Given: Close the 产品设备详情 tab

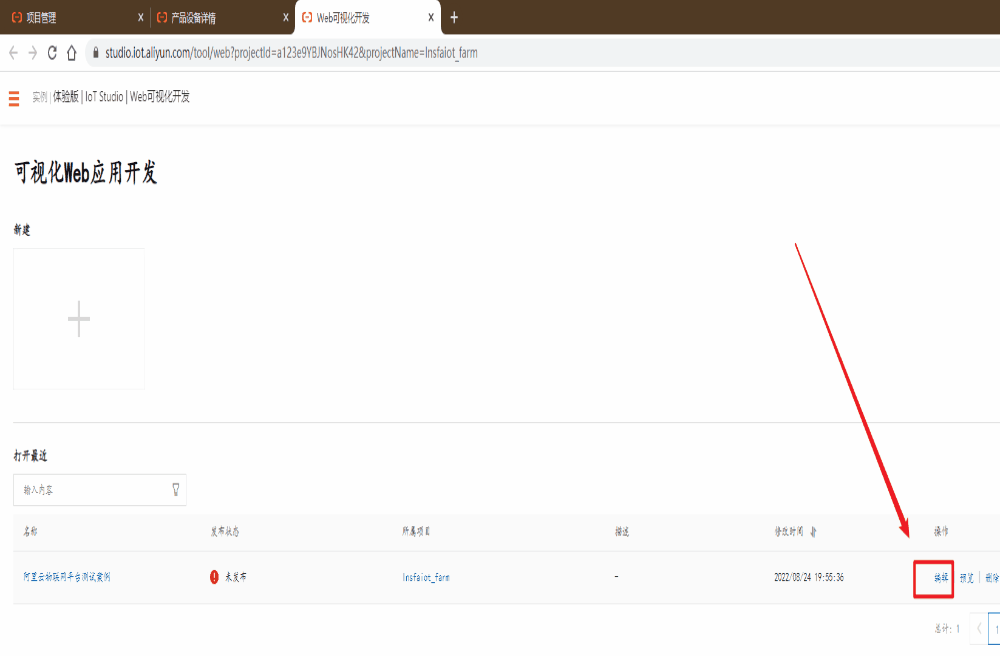Looking at the screenshot, I should pyautogui.click(x=286, y=17).
